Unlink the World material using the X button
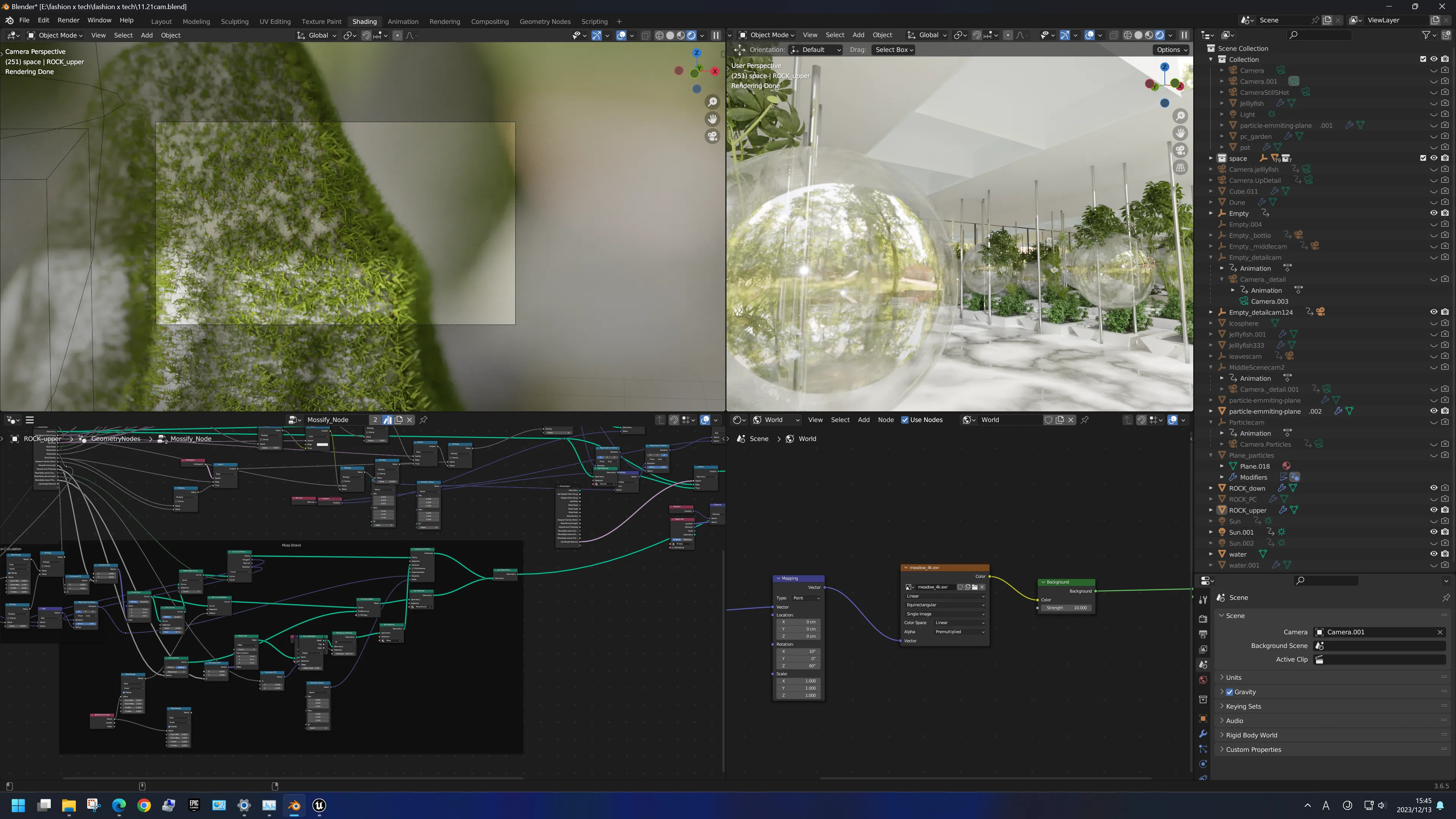 coord(1070,419)
